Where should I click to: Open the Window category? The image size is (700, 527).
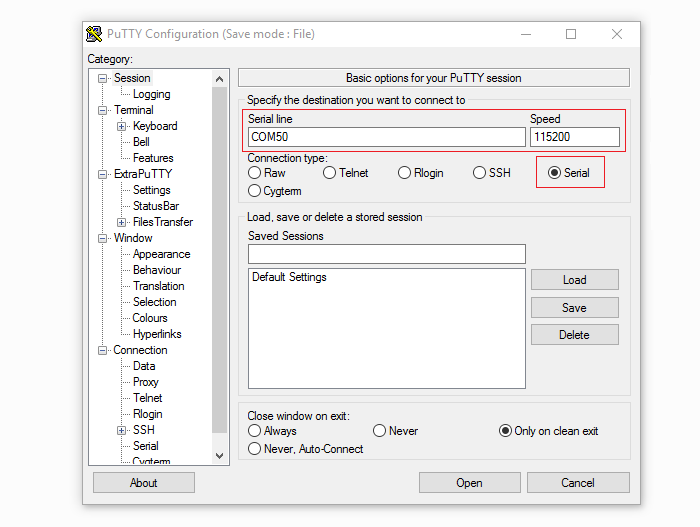pos(133,238)
